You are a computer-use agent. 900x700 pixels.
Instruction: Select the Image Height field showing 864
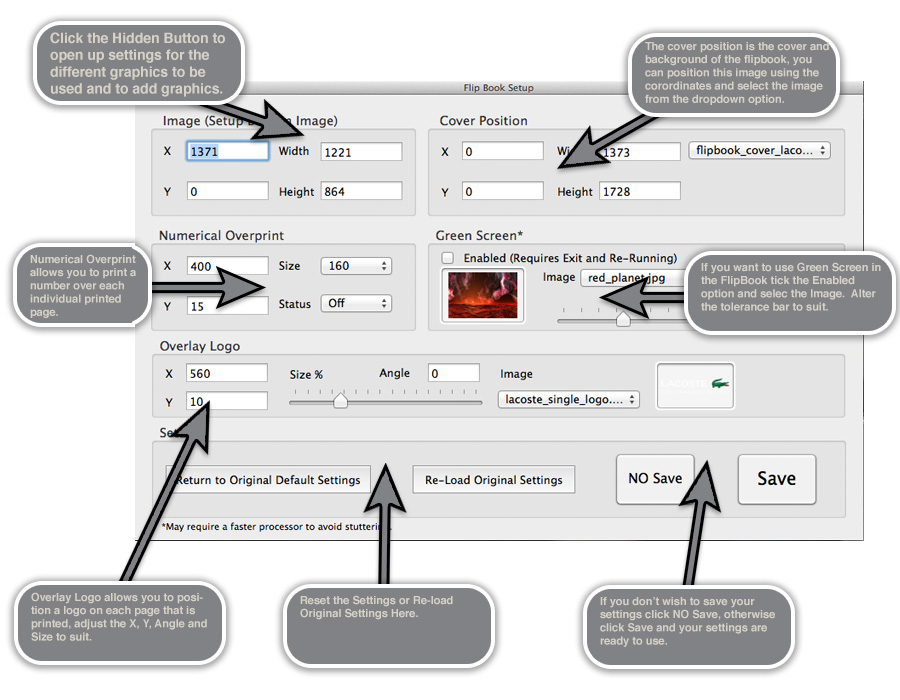(x=361, y=191)
